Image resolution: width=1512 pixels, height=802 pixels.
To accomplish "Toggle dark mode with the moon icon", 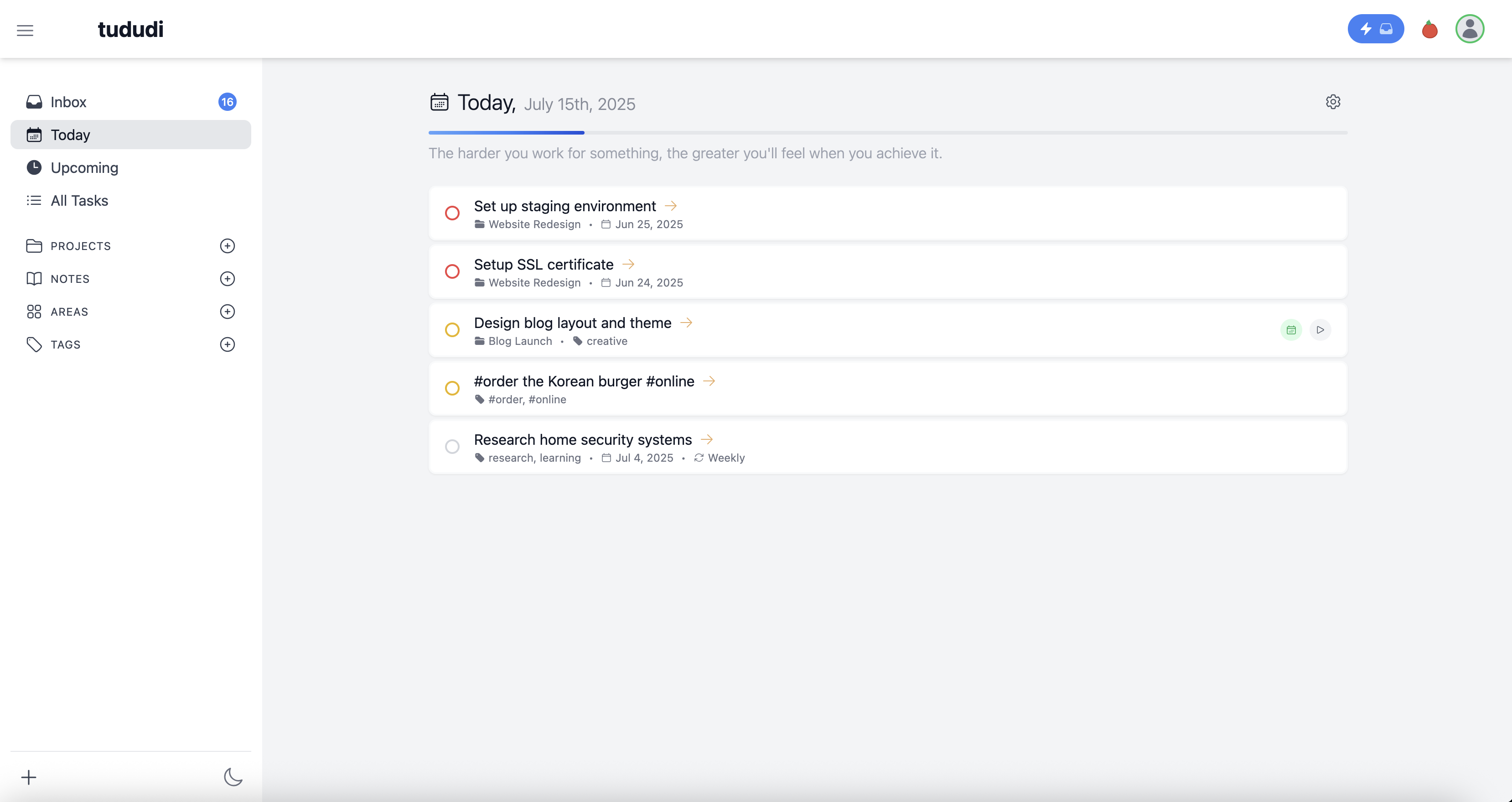I will tap(233, 777).
